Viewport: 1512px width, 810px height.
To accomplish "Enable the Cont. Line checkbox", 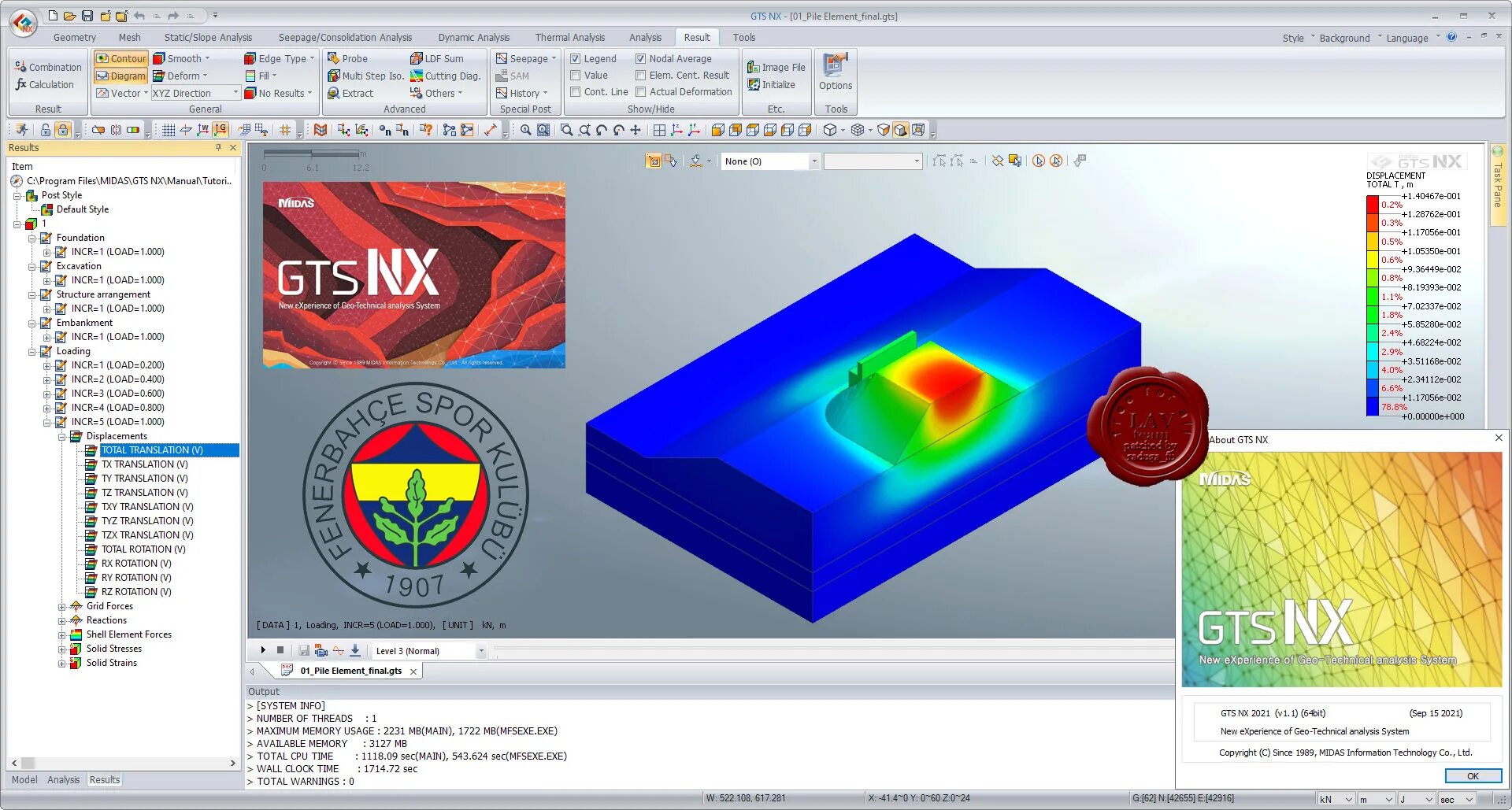I will click(x=576, y=92).
